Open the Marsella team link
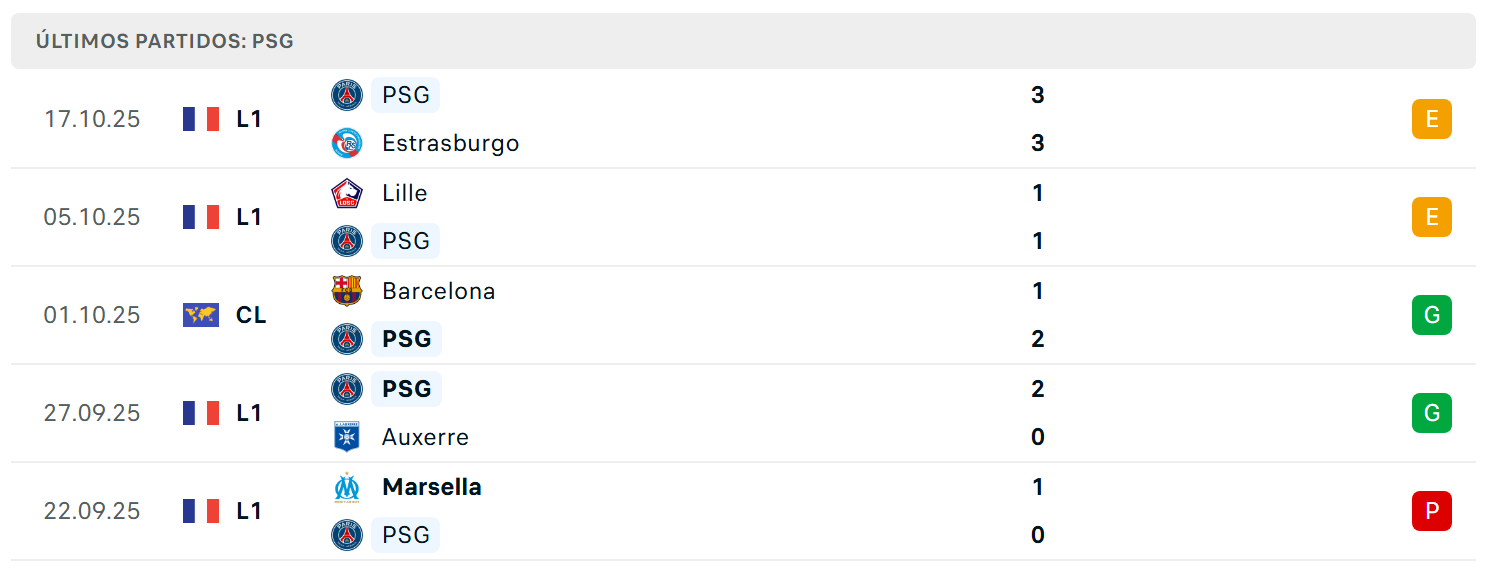Viewport: 1495px width, 576px height. coord(432,487)
